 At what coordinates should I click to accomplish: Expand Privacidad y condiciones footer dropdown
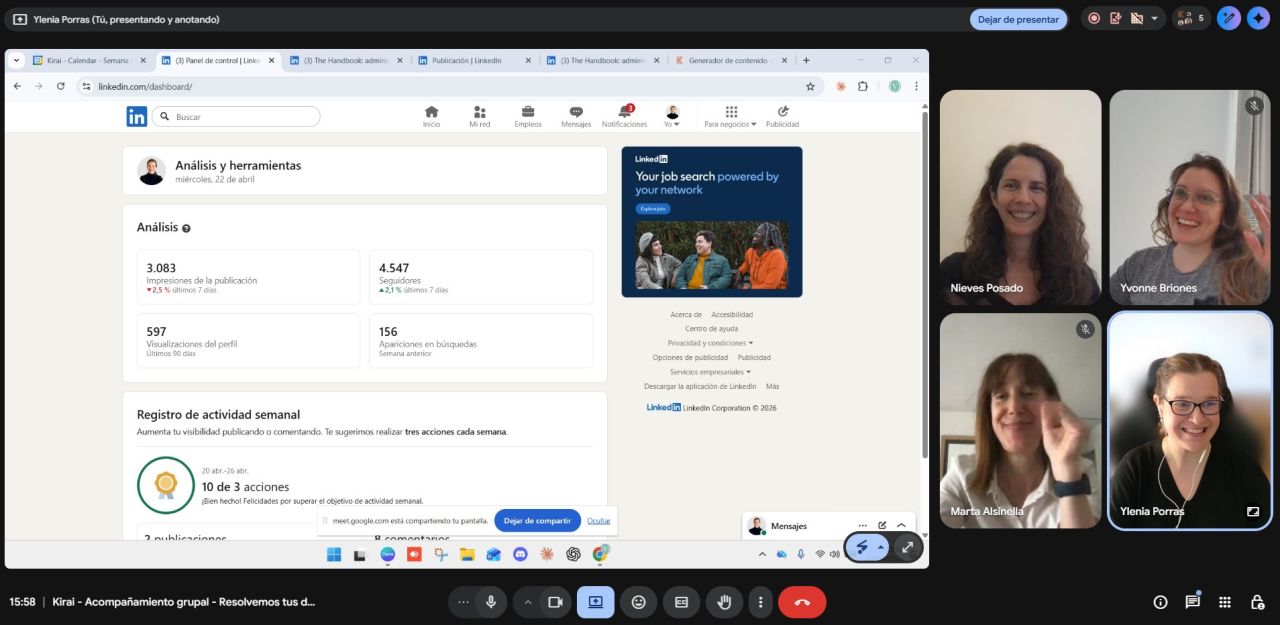[x=711, y=343]
